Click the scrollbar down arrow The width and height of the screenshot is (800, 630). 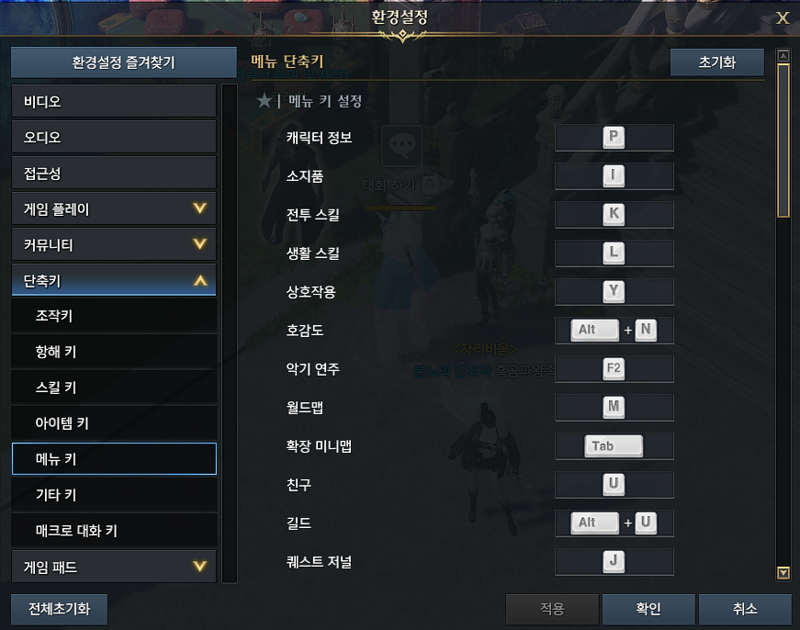coord(783,573)
